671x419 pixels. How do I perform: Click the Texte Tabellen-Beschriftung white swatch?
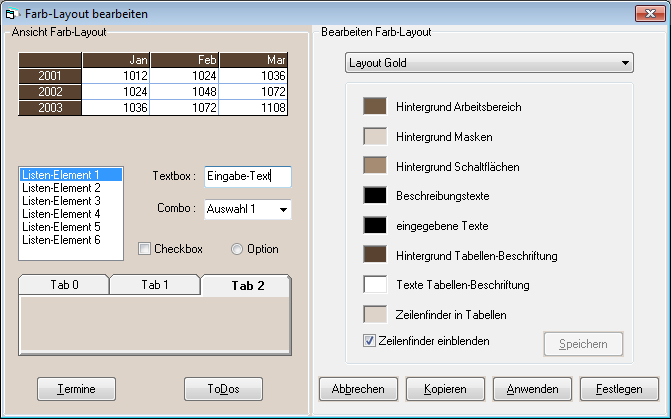click(375, 285)
